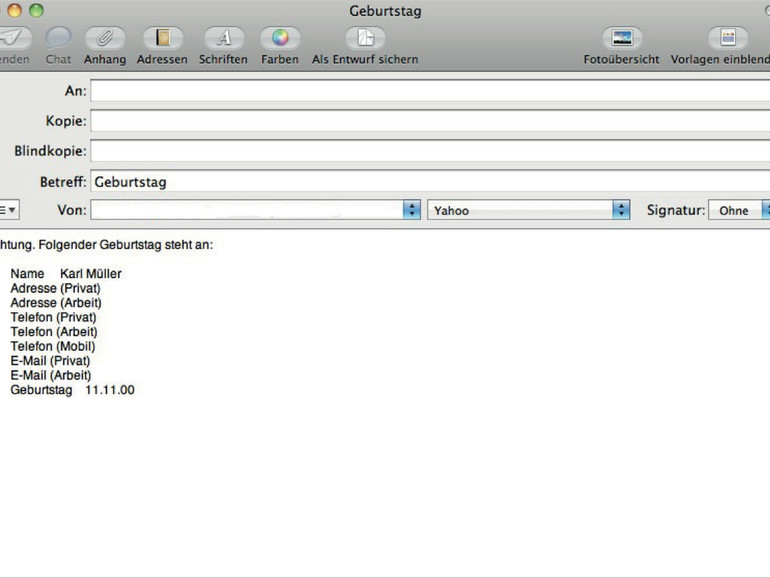Click the green zoom window button

point(36,10)
